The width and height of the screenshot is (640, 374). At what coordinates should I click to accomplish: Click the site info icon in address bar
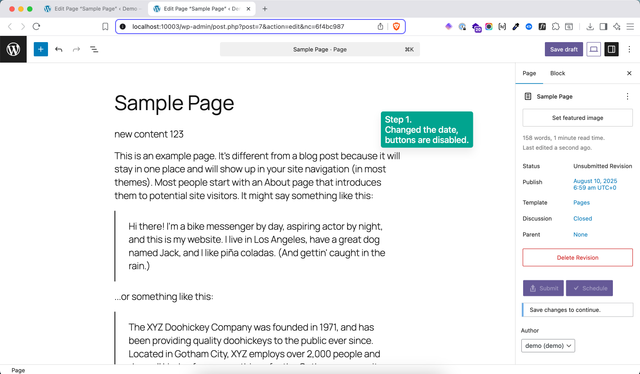[x=123, y=27]
